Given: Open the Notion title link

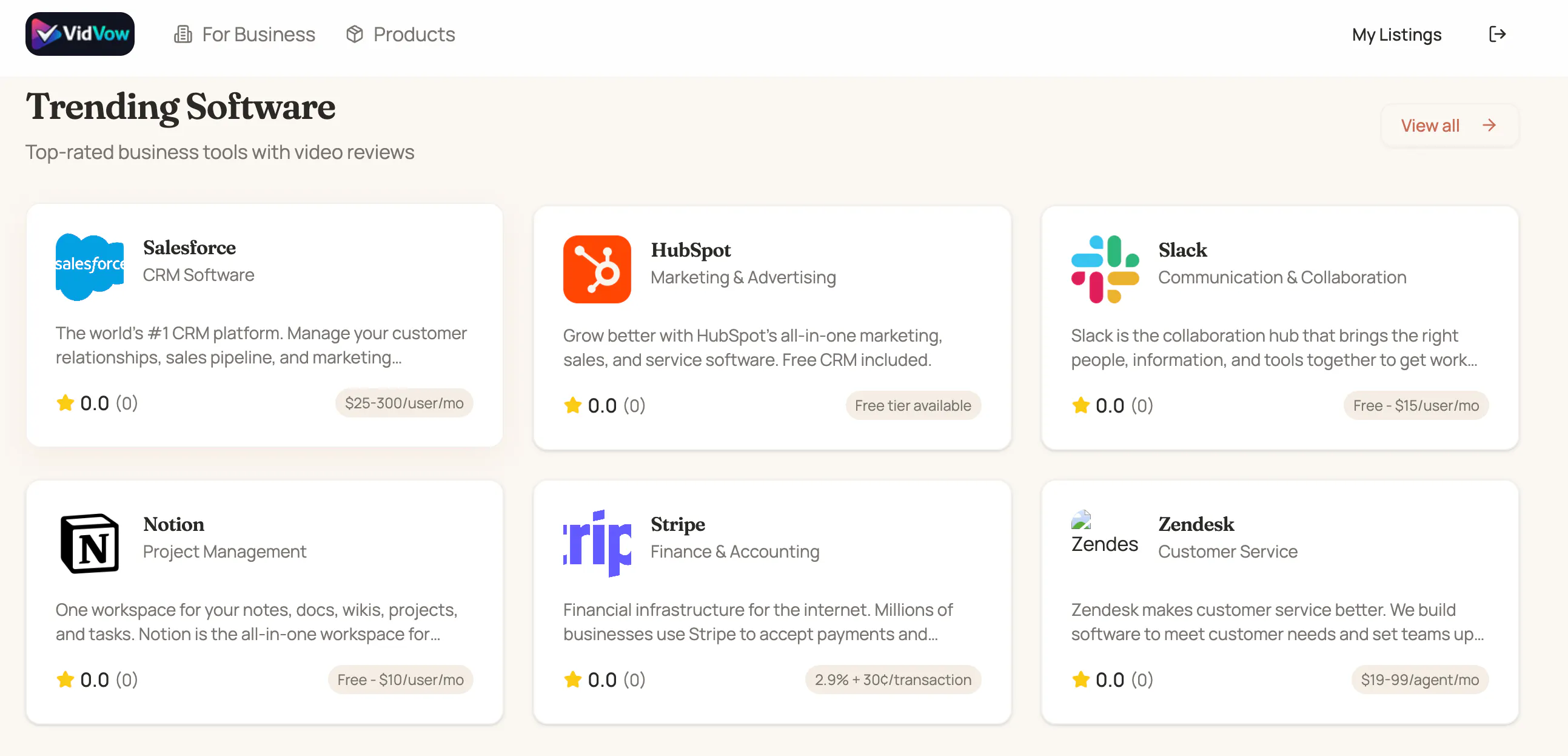Looking at the screenshot, I should (173, 524).
